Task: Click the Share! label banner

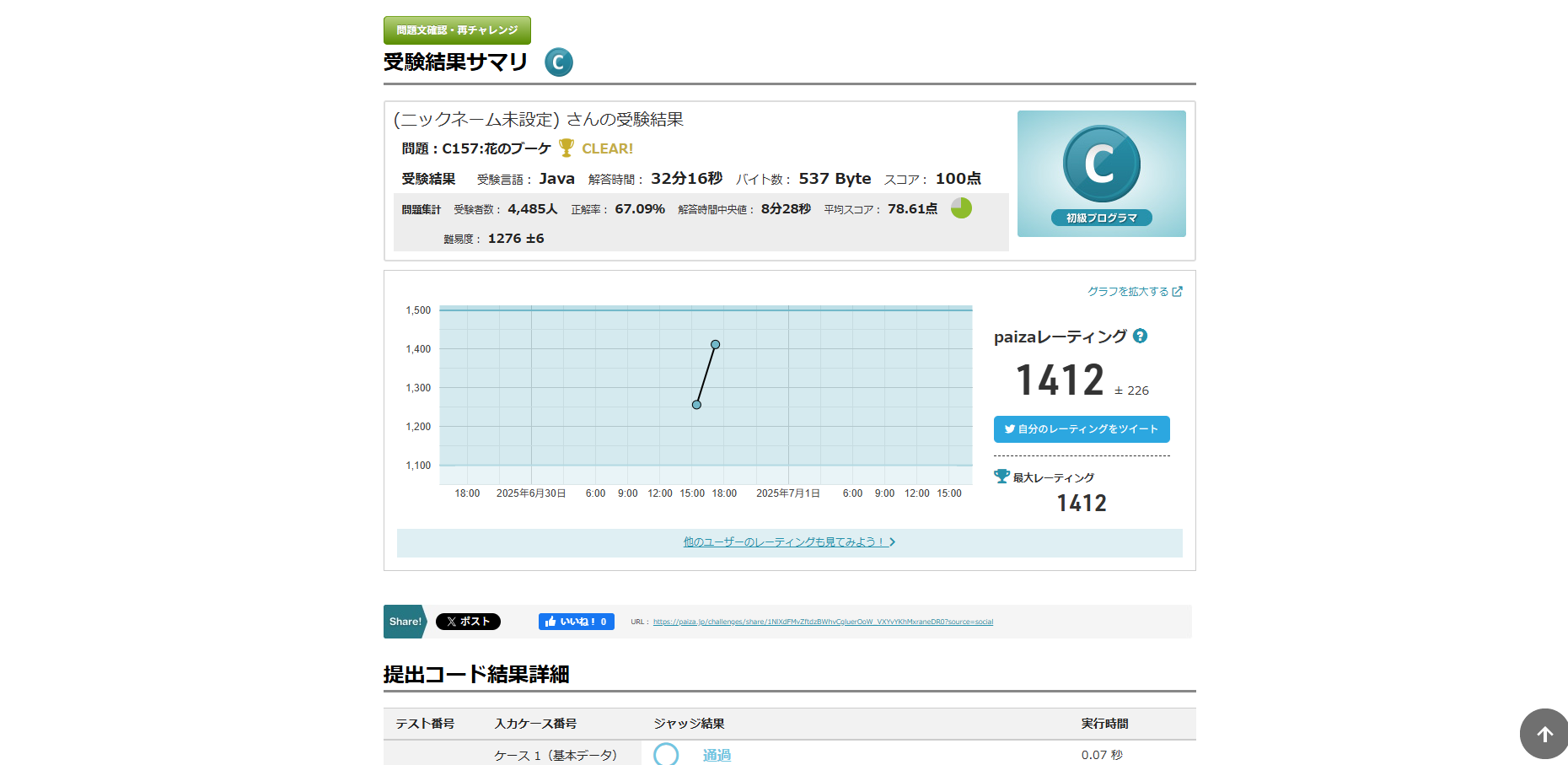Action: point(405,622)
